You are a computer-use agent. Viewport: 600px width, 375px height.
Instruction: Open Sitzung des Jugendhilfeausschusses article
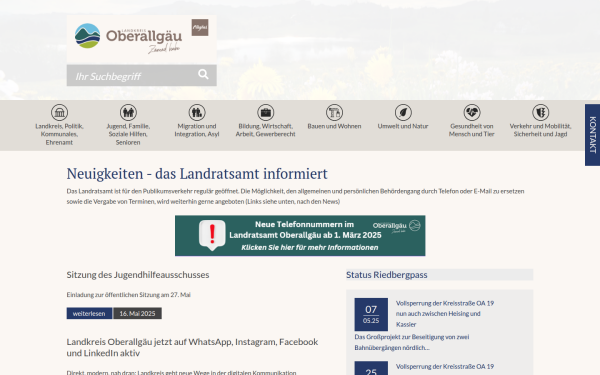point(138,275)
